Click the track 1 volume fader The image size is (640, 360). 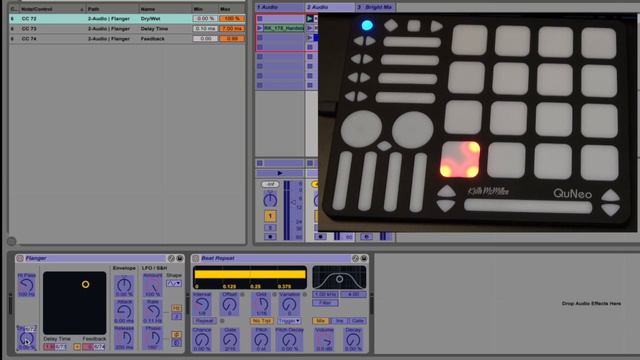293,202
